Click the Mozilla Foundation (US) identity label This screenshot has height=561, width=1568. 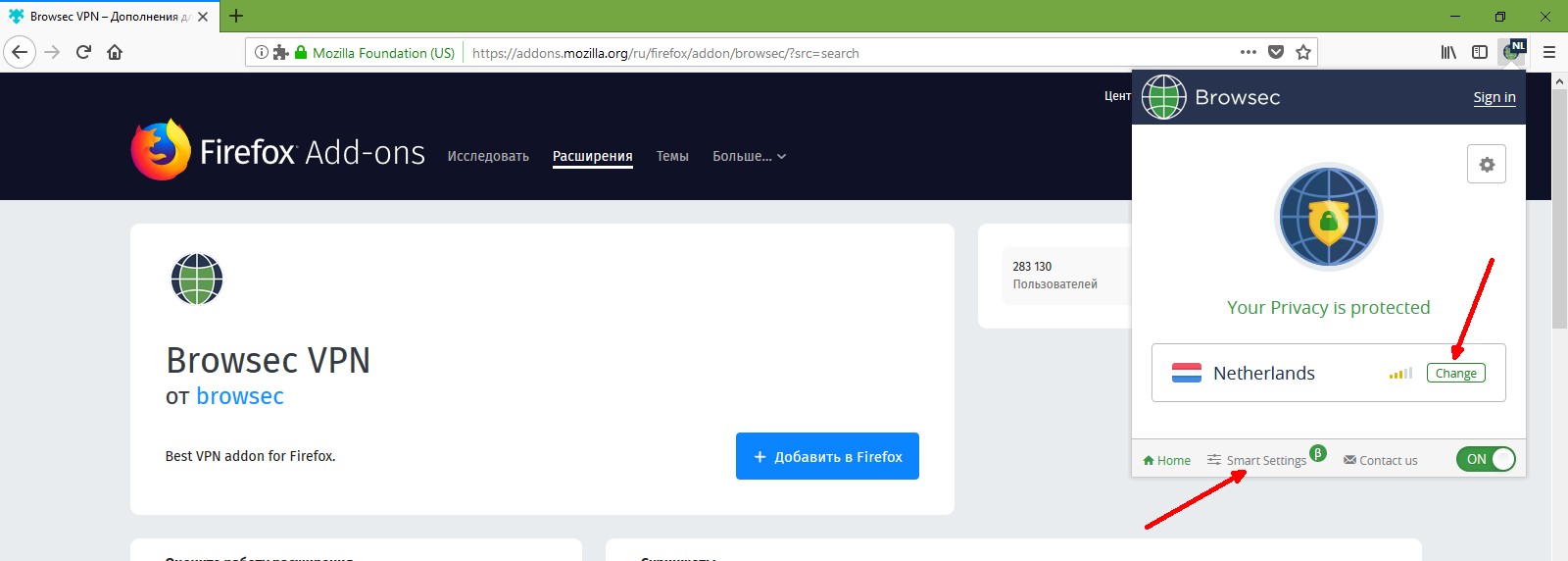click(383, 53)
